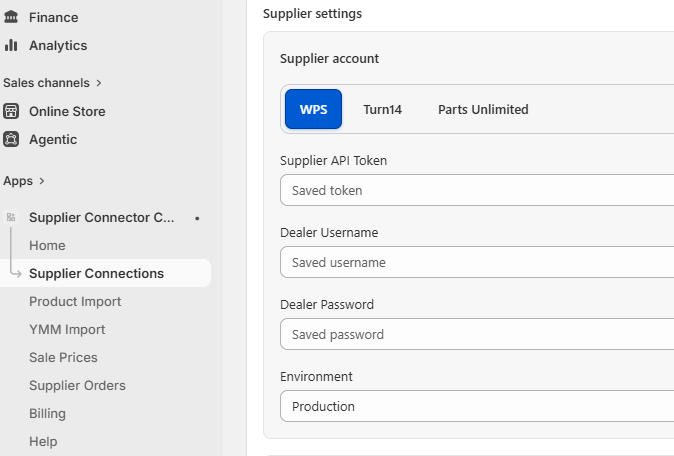674x456 pixels.
Task: Go to the app Home page
Action: (47, 245)
